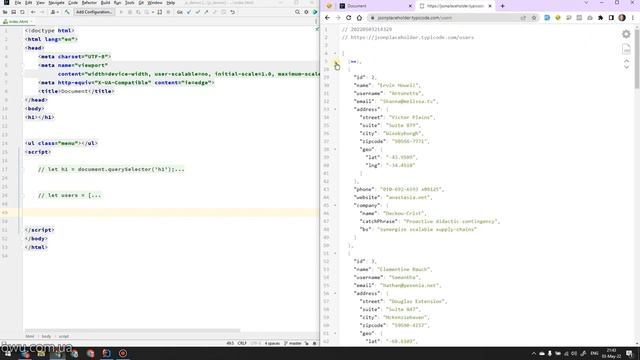Collapse the company object of user id 2

point(336,205)
